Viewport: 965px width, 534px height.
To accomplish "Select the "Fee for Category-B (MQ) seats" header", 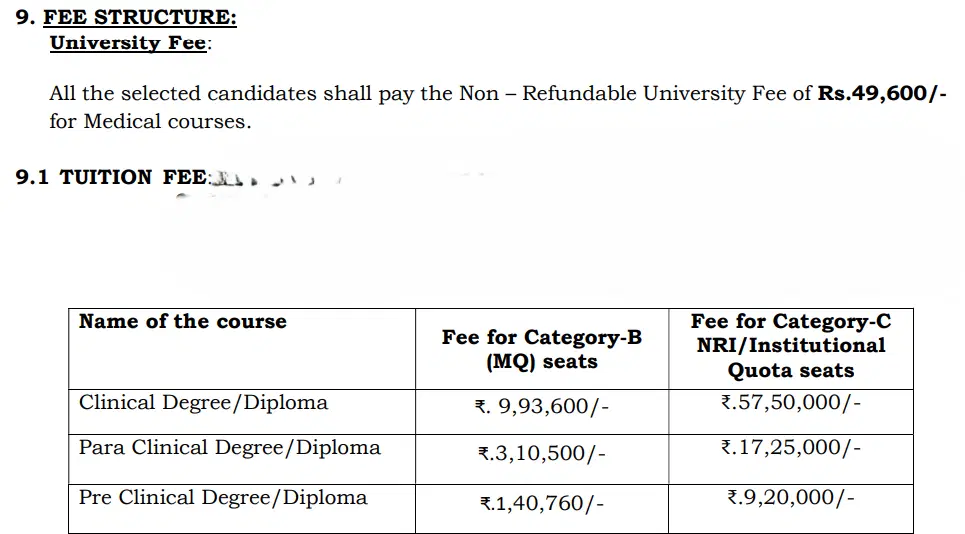I will click(541, 349).
